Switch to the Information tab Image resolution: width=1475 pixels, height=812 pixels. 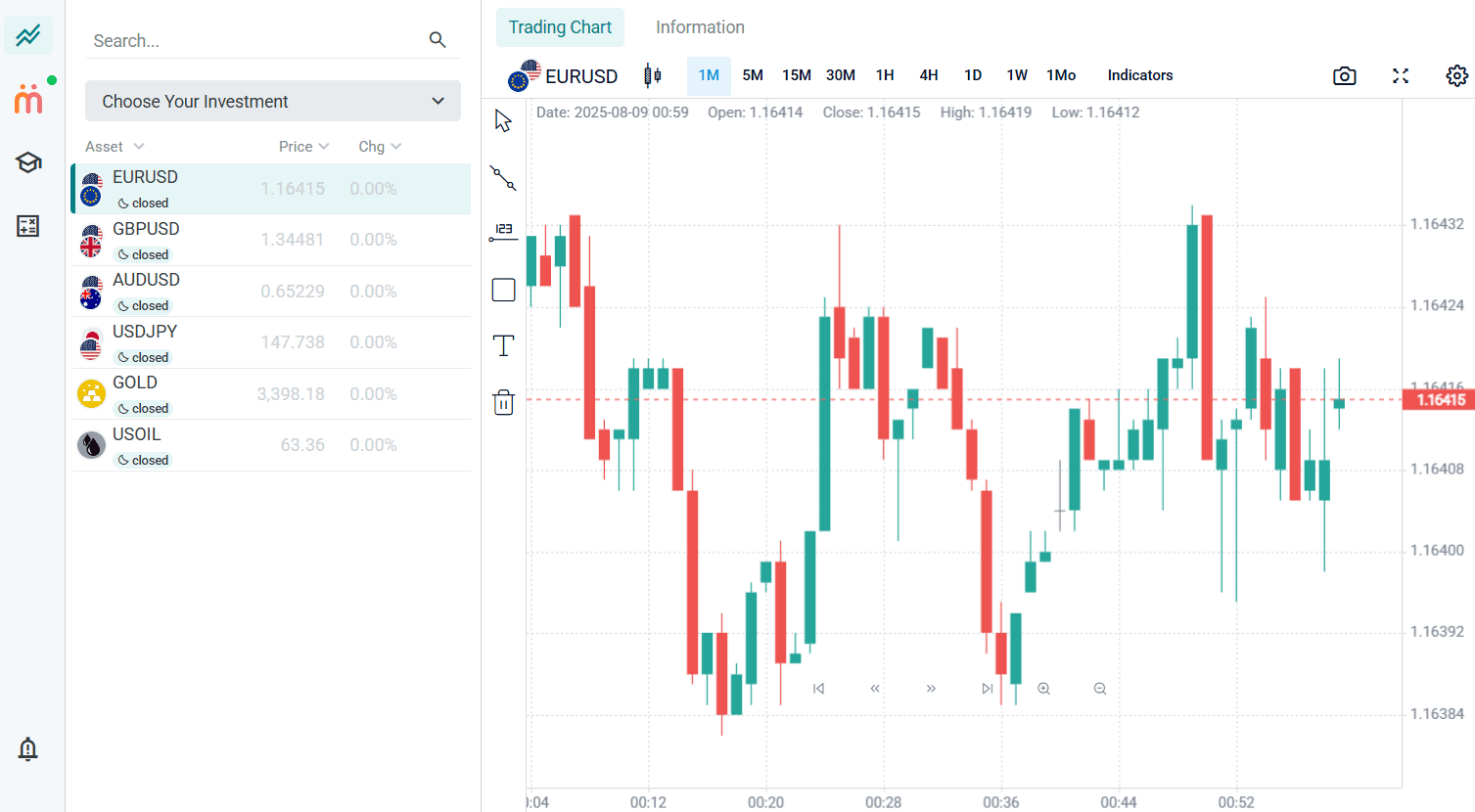699,26
